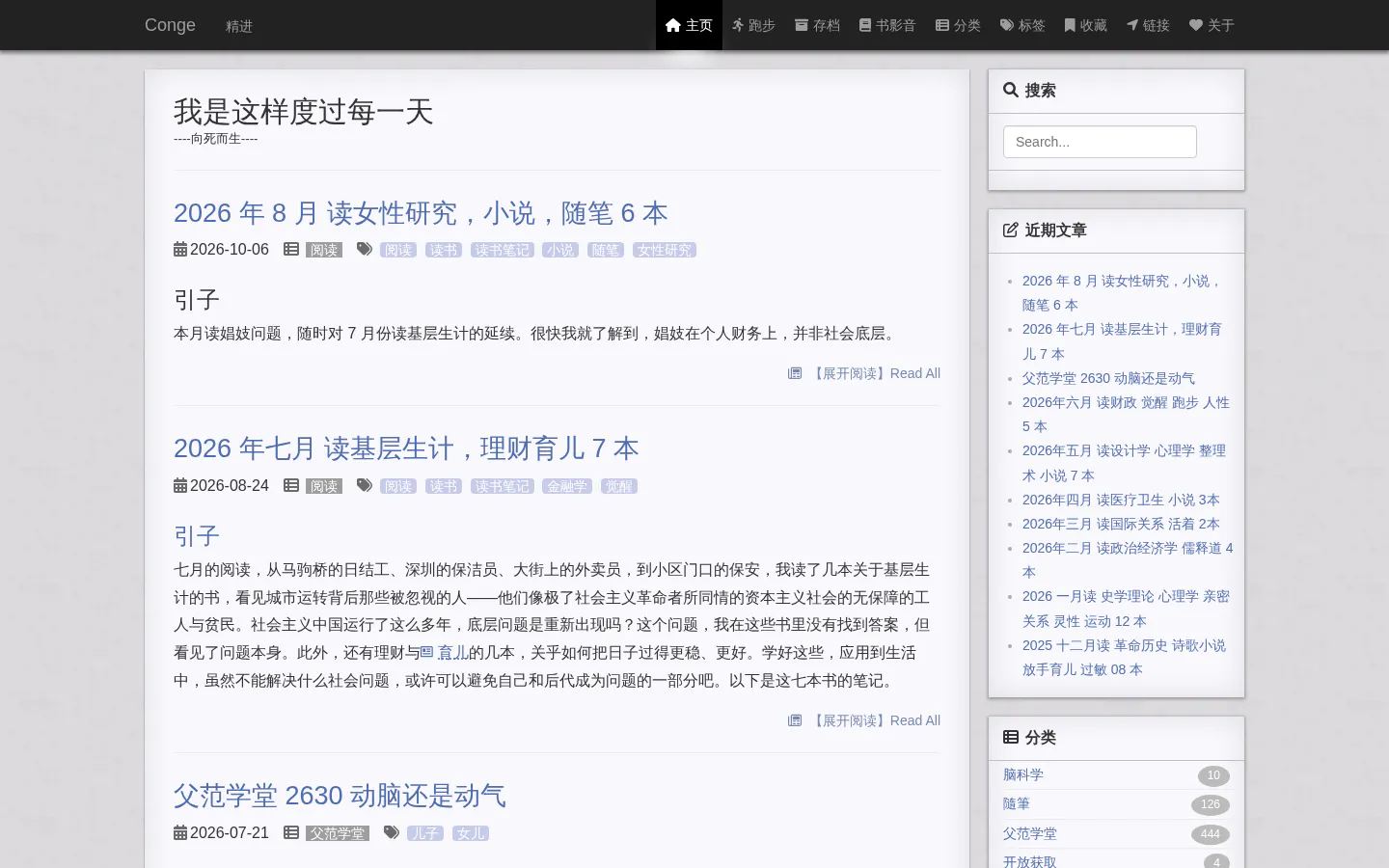Open recent post 2026年四月 读医疗卫生 小说 3本

(x=1121, y=500)
